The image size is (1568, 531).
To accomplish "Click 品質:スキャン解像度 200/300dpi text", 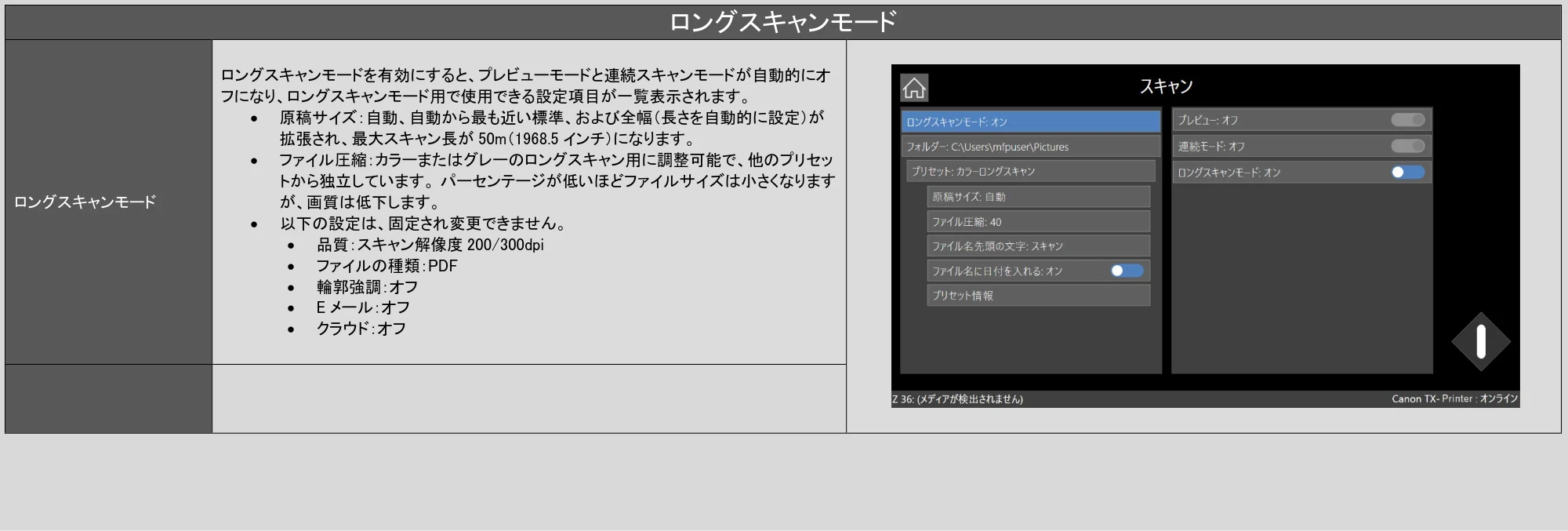I will (x=430, y=245).
